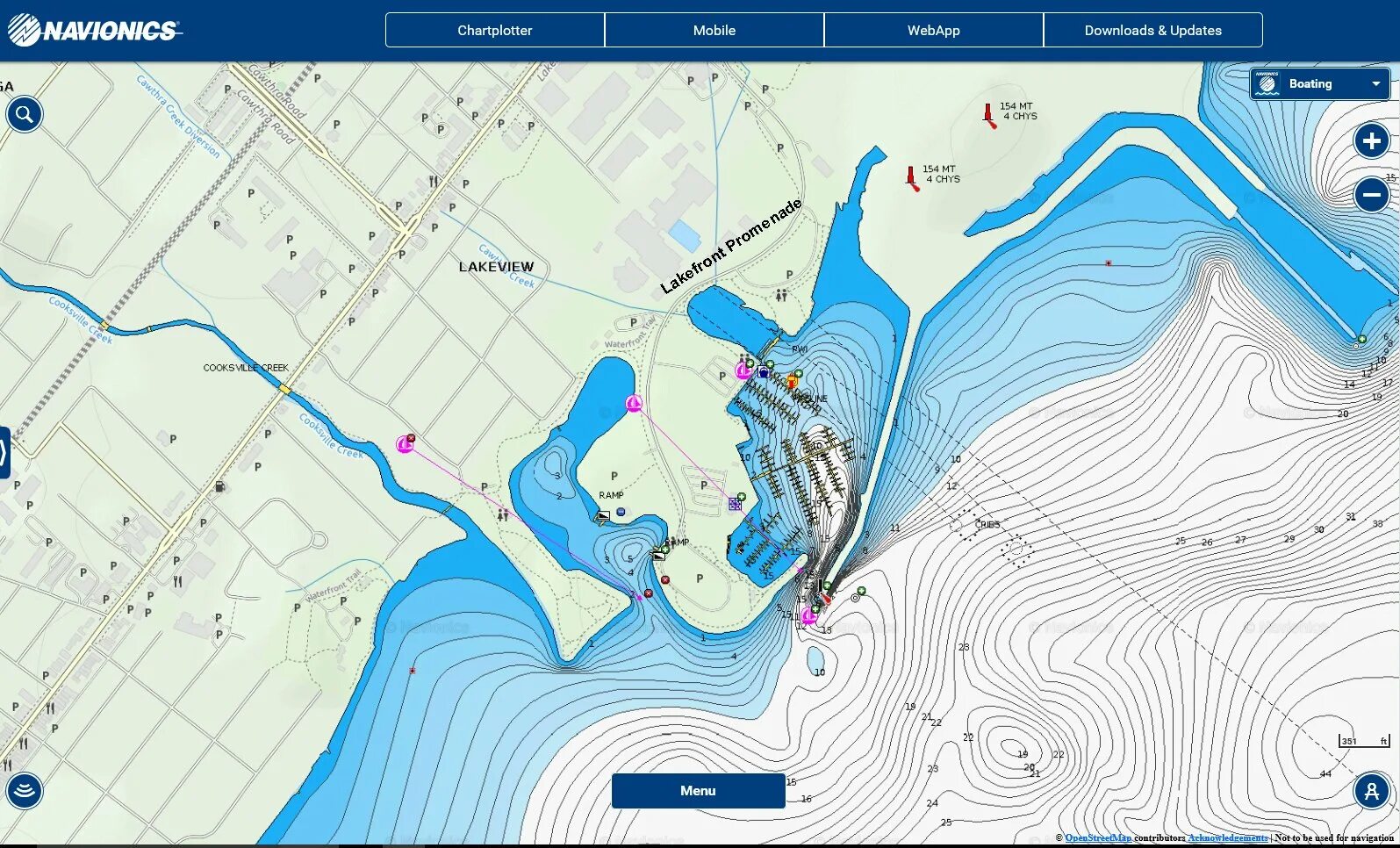The image size is (1400, 848).
Task: Click the Navionics logo
Action: coord(94,31)
